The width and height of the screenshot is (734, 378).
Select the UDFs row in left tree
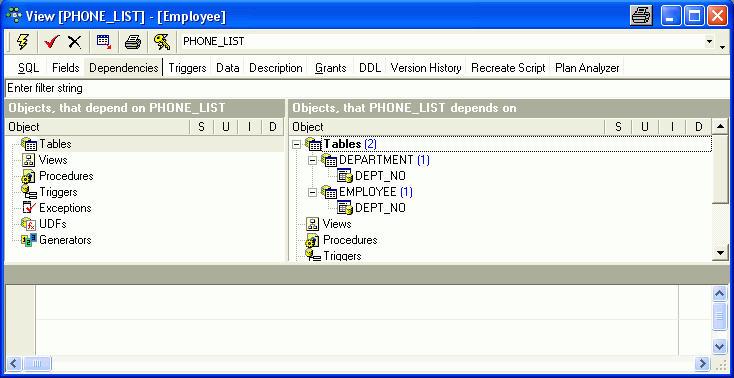(x=52, y=224)
